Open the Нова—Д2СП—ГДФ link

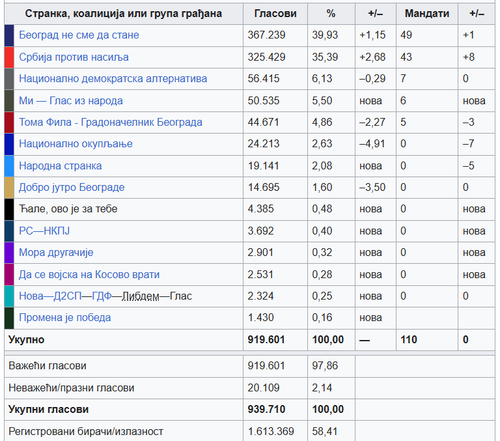click(x=65, y=296)
